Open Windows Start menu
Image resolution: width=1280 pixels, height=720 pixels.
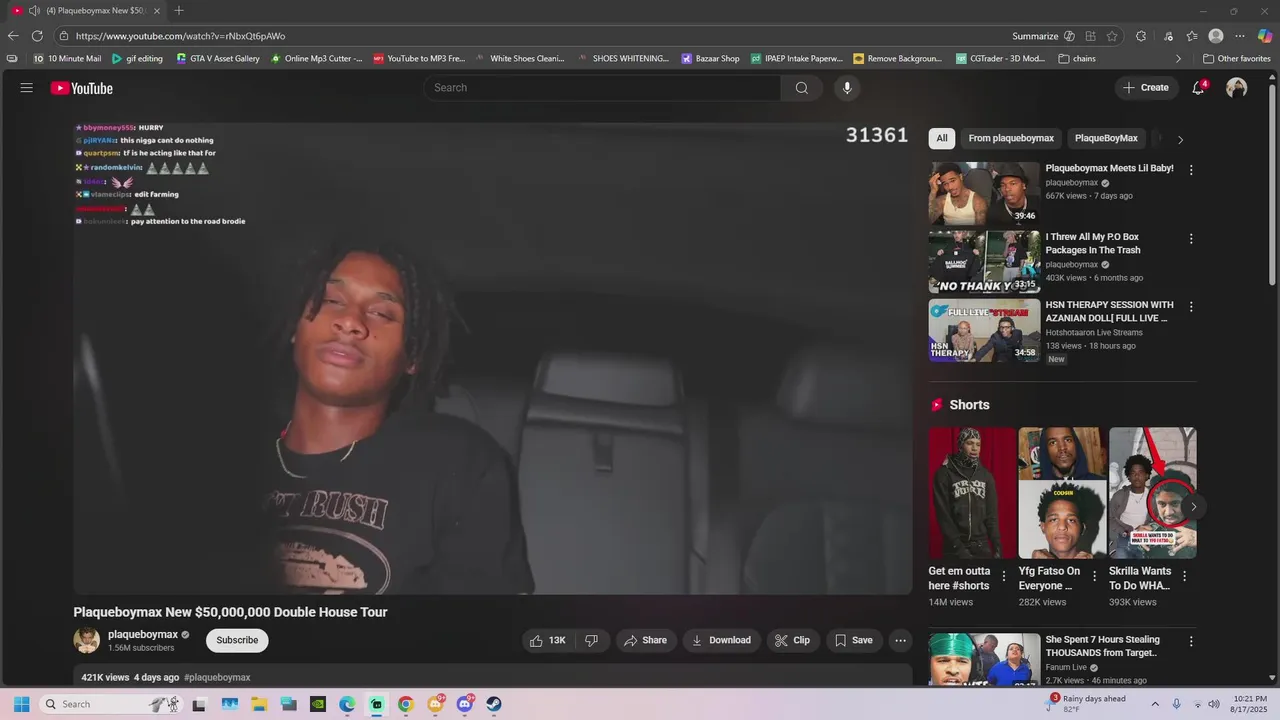coord(21,704)
